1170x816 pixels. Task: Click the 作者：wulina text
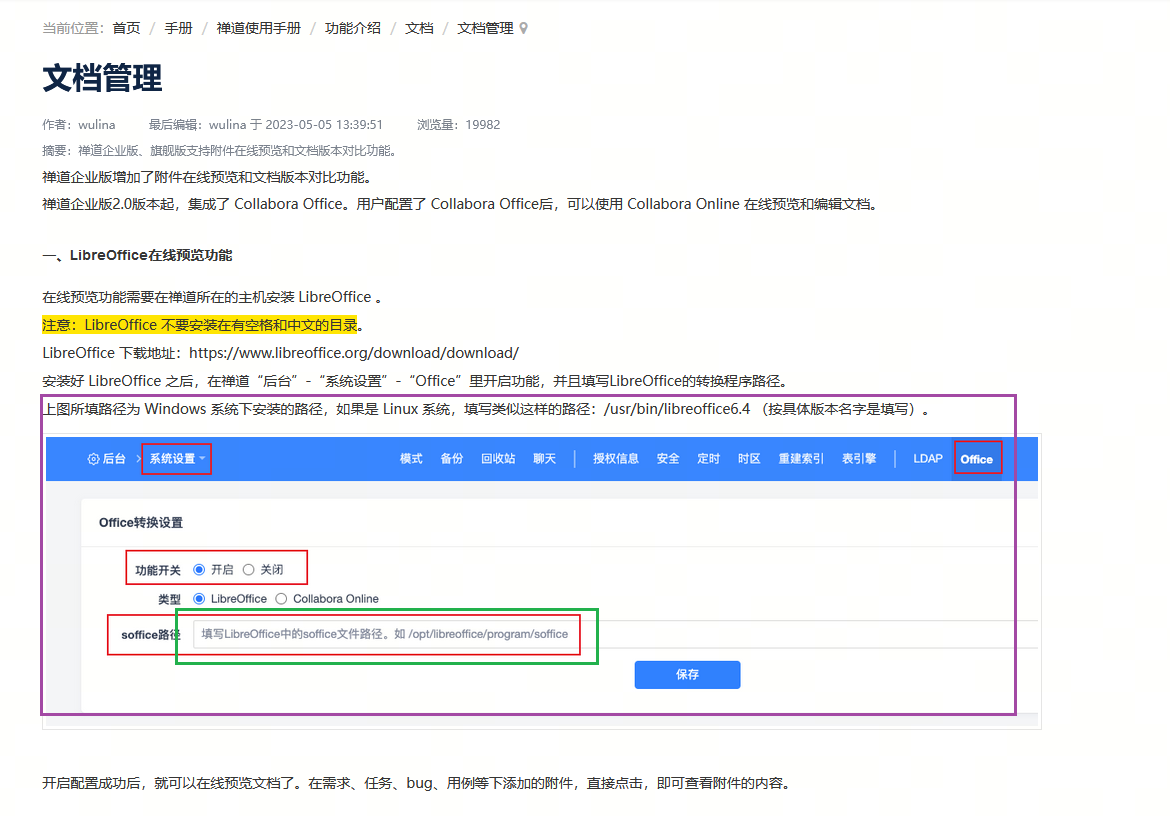click(x=79, y=125)
